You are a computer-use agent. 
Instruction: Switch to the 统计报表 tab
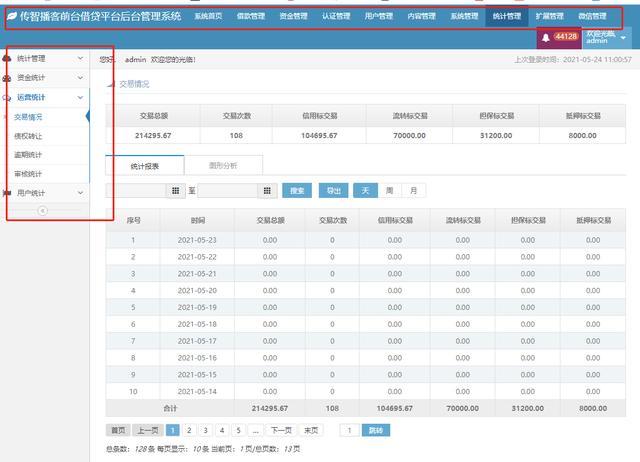click(144, 166)
